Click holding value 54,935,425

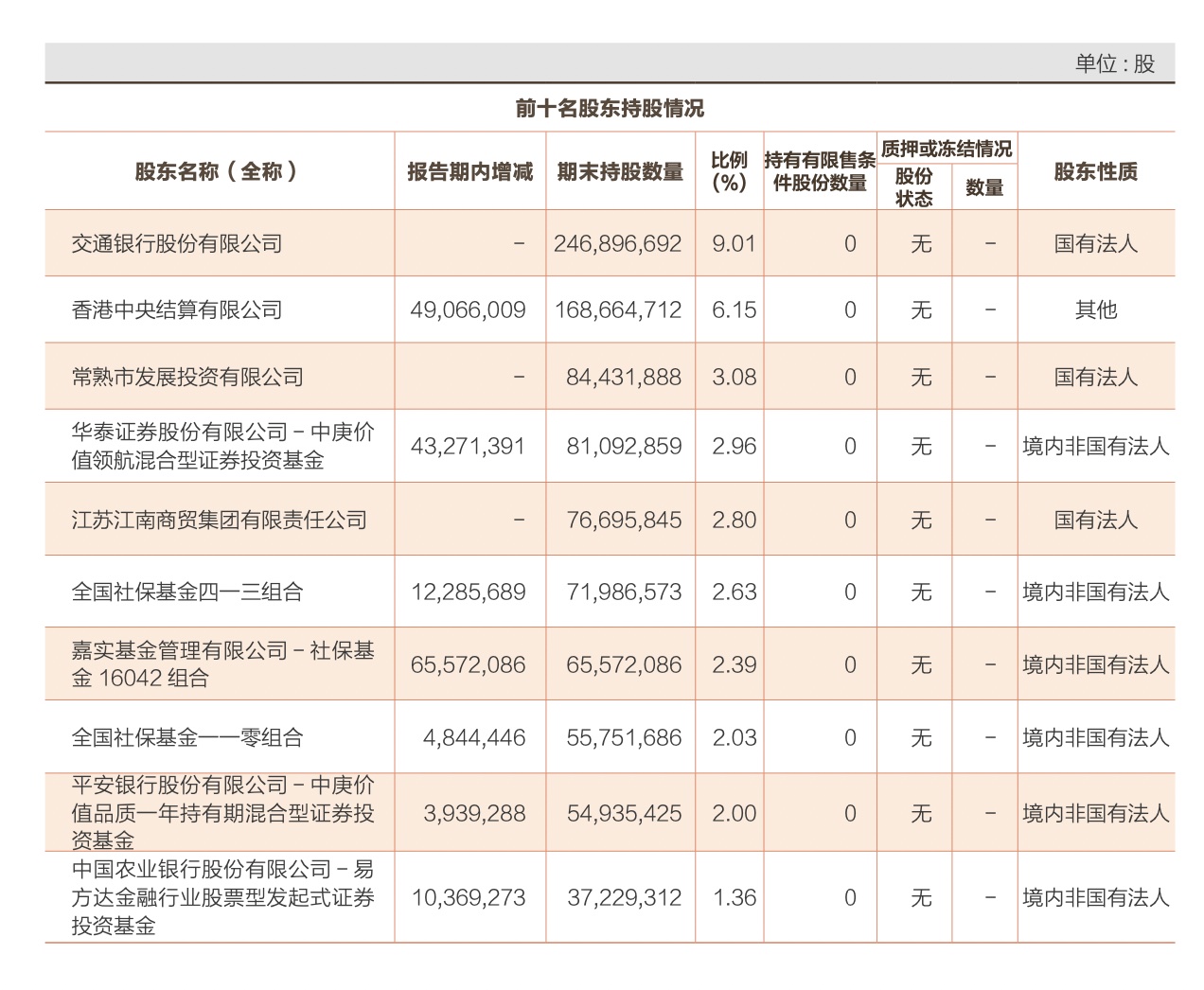624,813
